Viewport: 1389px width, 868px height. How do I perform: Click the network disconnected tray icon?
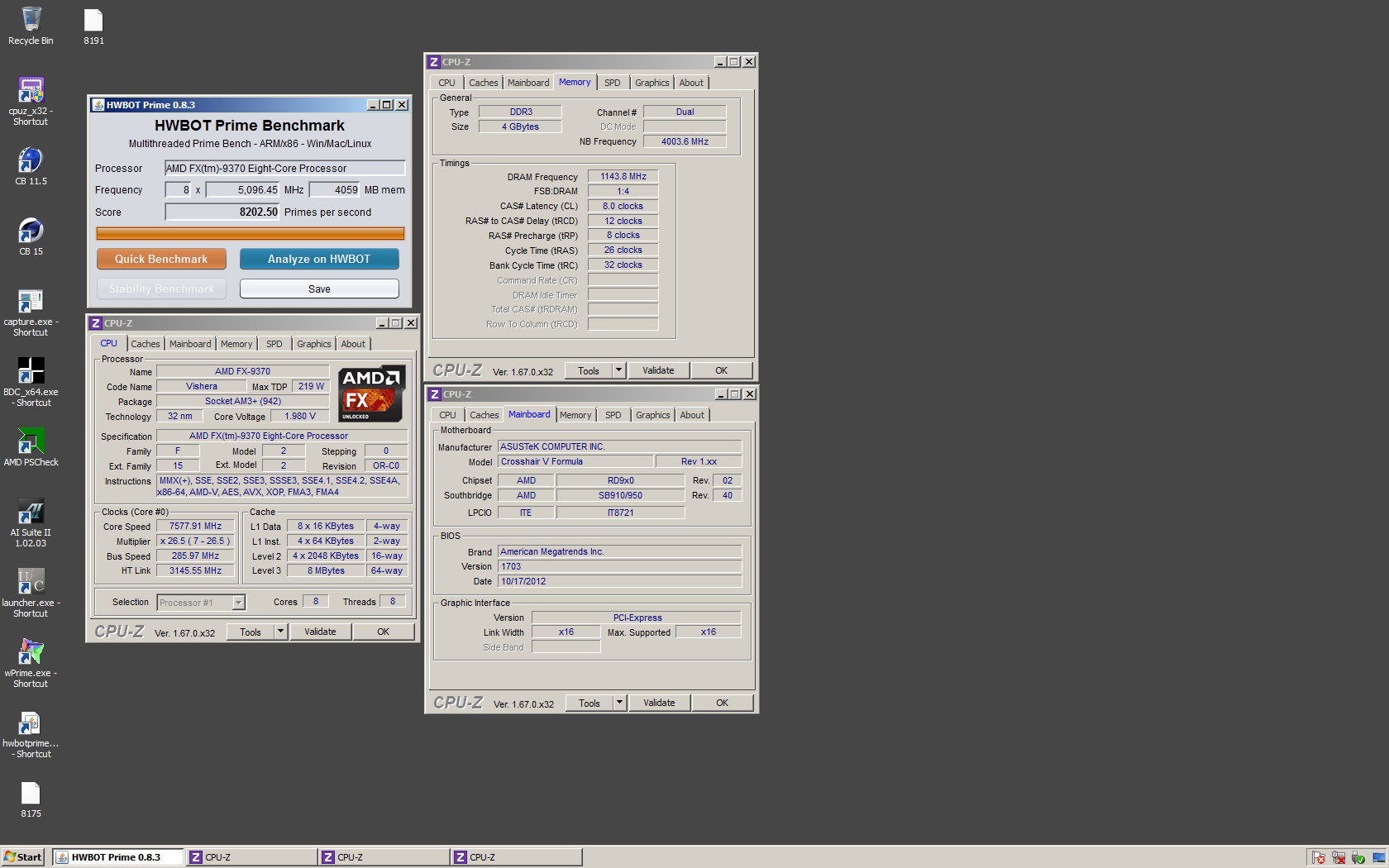click(1339, 857)
